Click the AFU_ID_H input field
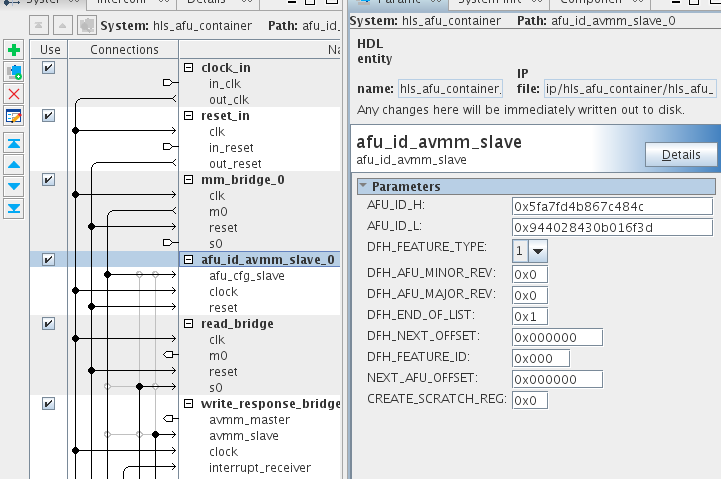The height and width of the screenshot is (479, 721). (611, 206)
